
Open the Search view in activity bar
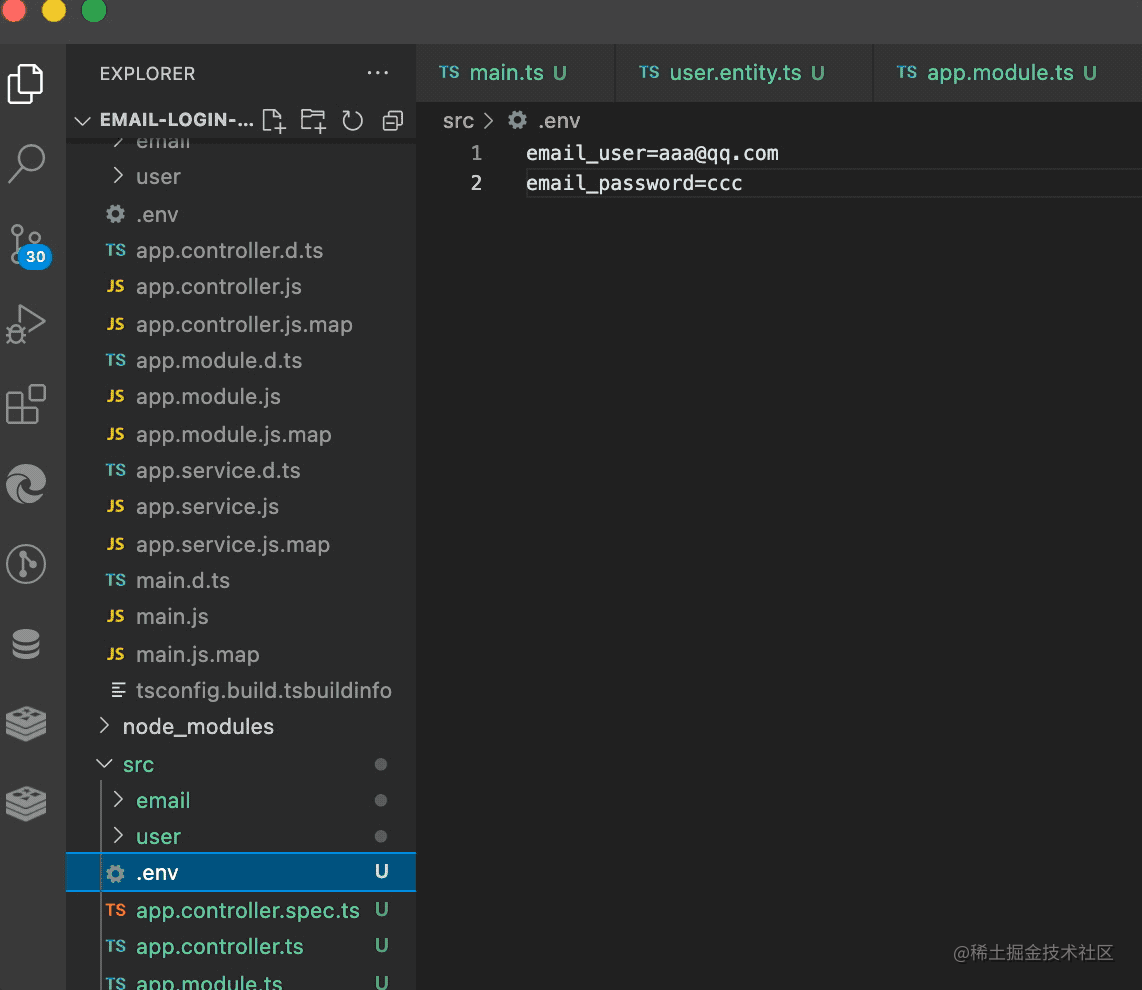click(26, 163)
